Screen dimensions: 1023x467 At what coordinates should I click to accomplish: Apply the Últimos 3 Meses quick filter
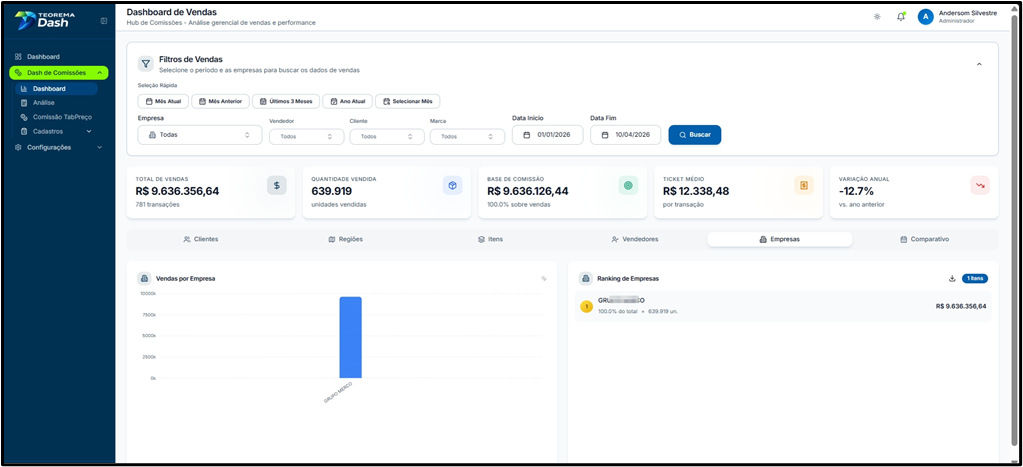(286, 101)
